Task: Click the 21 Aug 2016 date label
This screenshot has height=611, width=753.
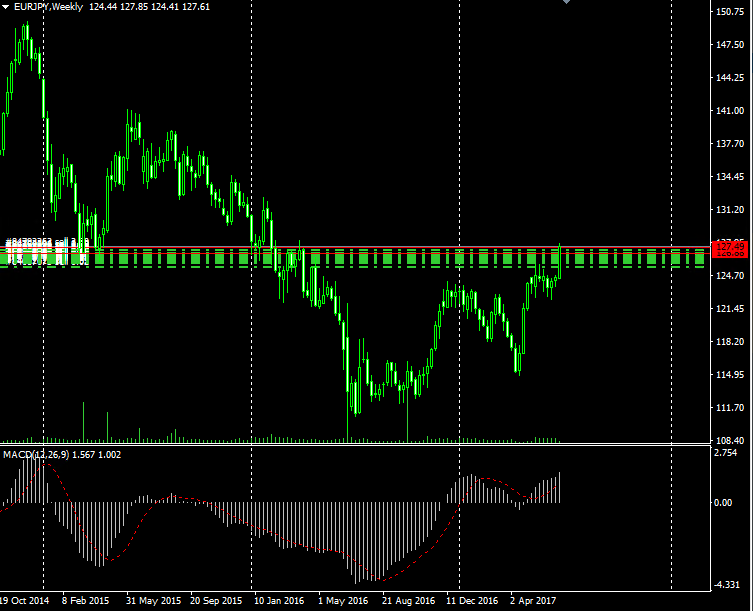Action: click(x=409, y=600)
